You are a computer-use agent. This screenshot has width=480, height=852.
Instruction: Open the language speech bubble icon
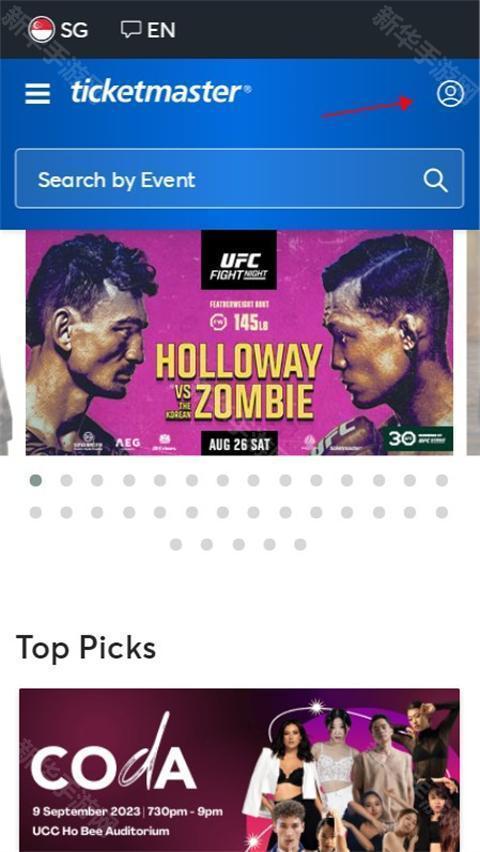coord(131,29)
